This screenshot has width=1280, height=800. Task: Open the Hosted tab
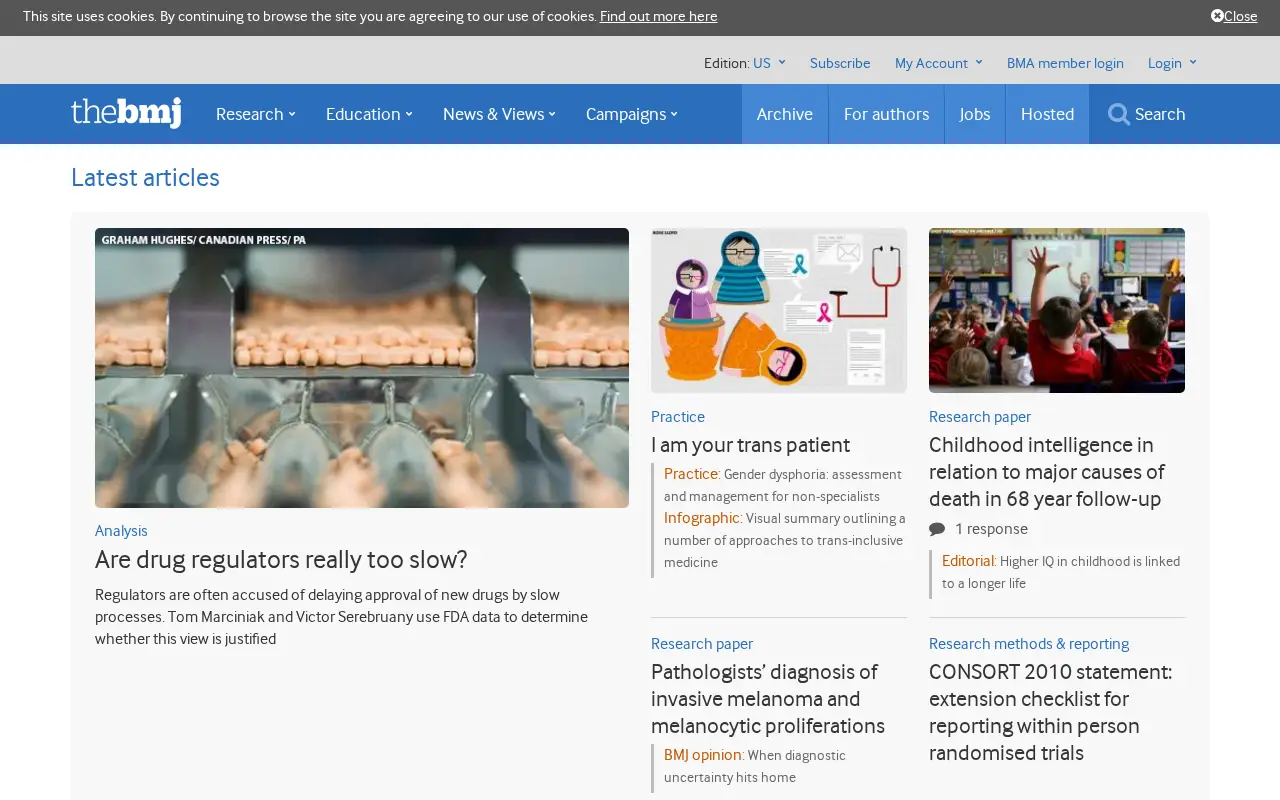pyautogui.click(x=1047, y=114)
